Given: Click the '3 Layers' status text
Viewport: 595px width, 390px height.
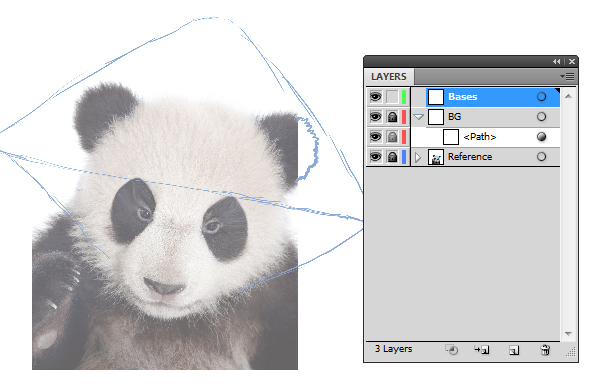Looking at the screenshot, I should 393,349.
